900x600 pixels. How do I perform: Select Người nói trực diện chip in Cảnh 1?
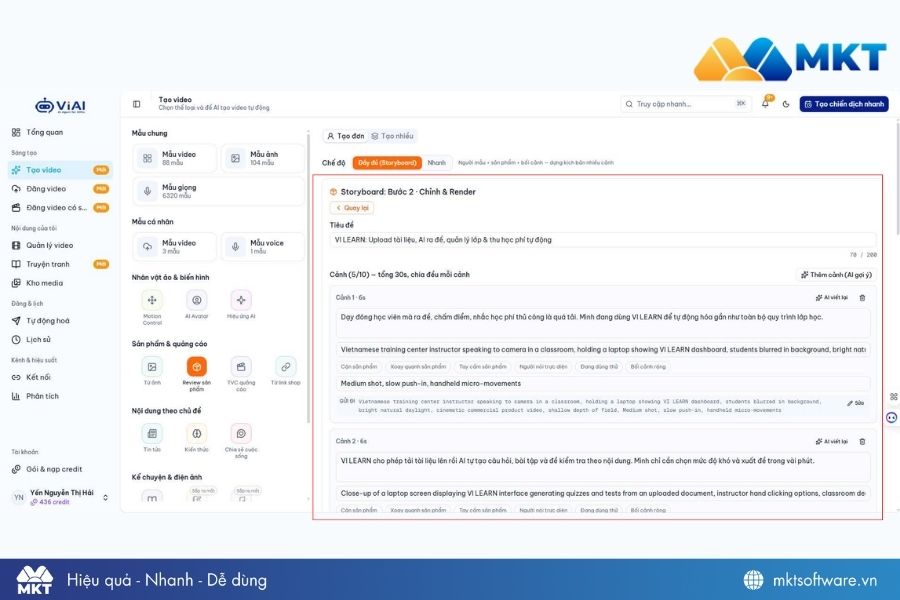(543, 366)
